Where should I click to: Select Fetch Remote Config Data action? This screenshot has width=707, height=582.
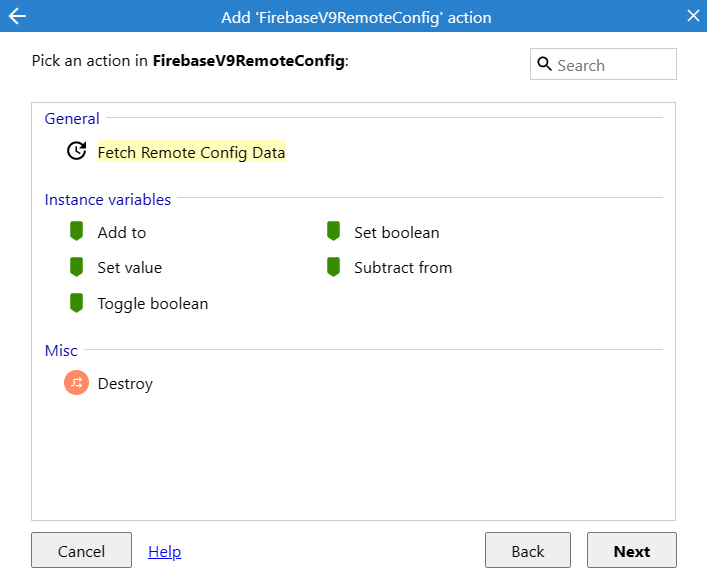click(191, 152)
